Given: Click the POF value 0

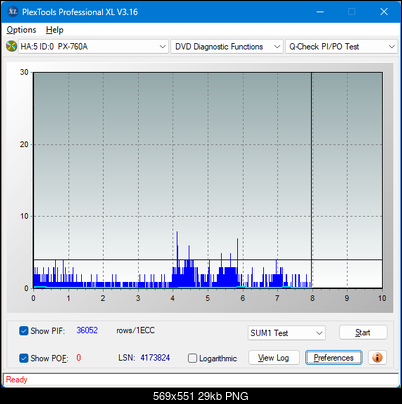Looking at the screenshot, I should (79, 358).
